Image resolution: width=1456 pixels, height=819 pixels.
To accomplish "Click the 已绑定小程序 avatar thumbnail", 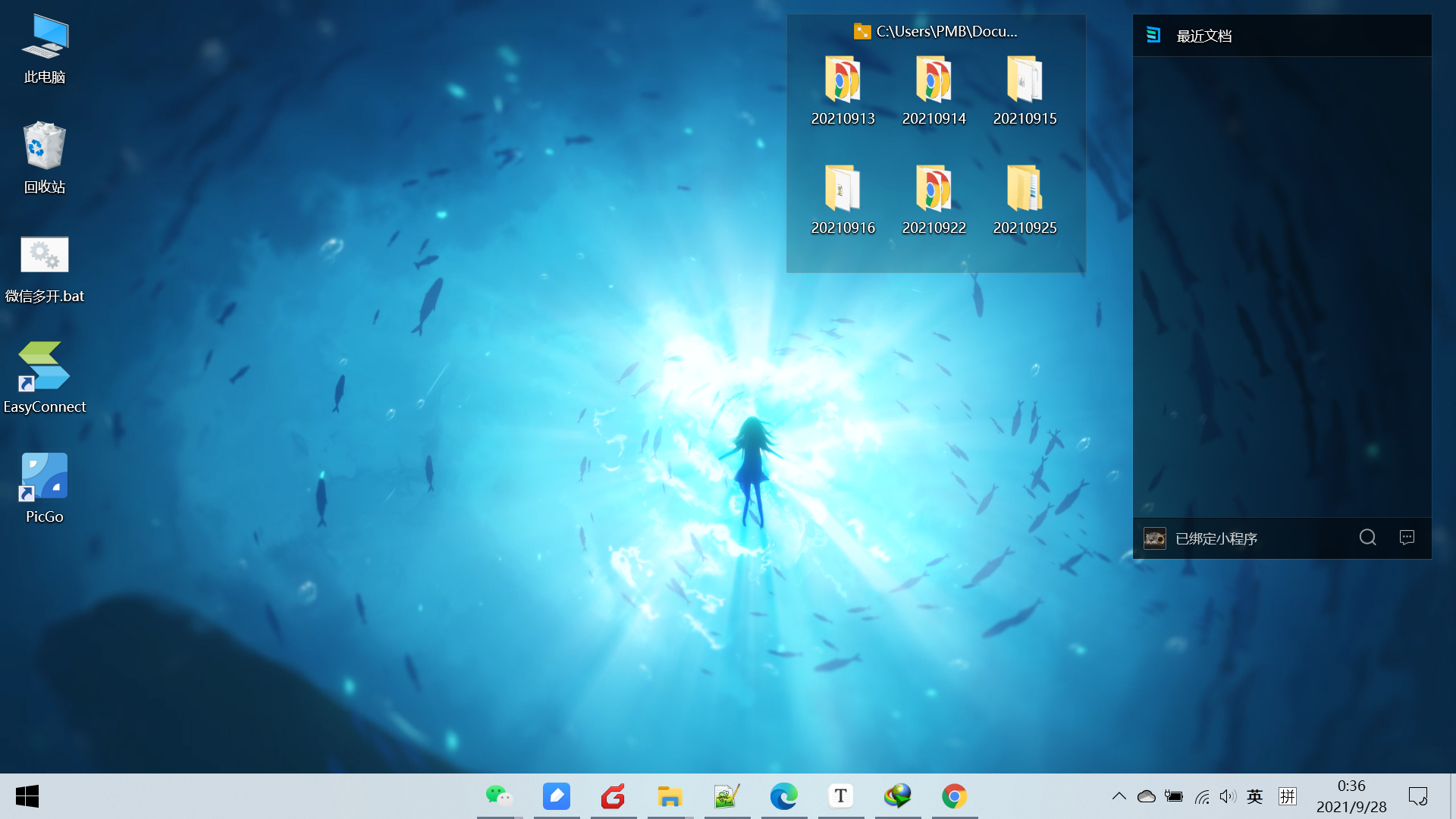I will coord(1155,538).
